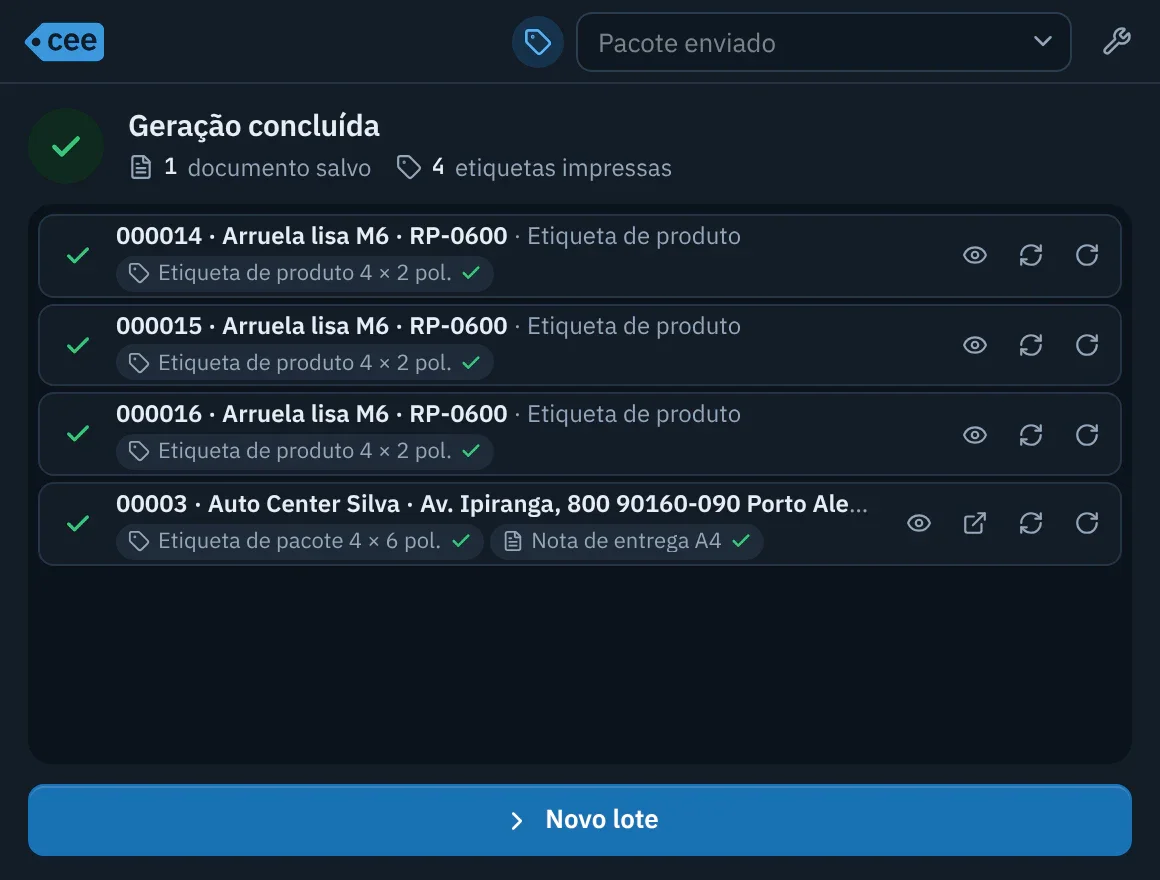This screenshot has height=880, width=1160.
Task: Click the circular reload icon for row 000016
Action: click(1086, 435)
